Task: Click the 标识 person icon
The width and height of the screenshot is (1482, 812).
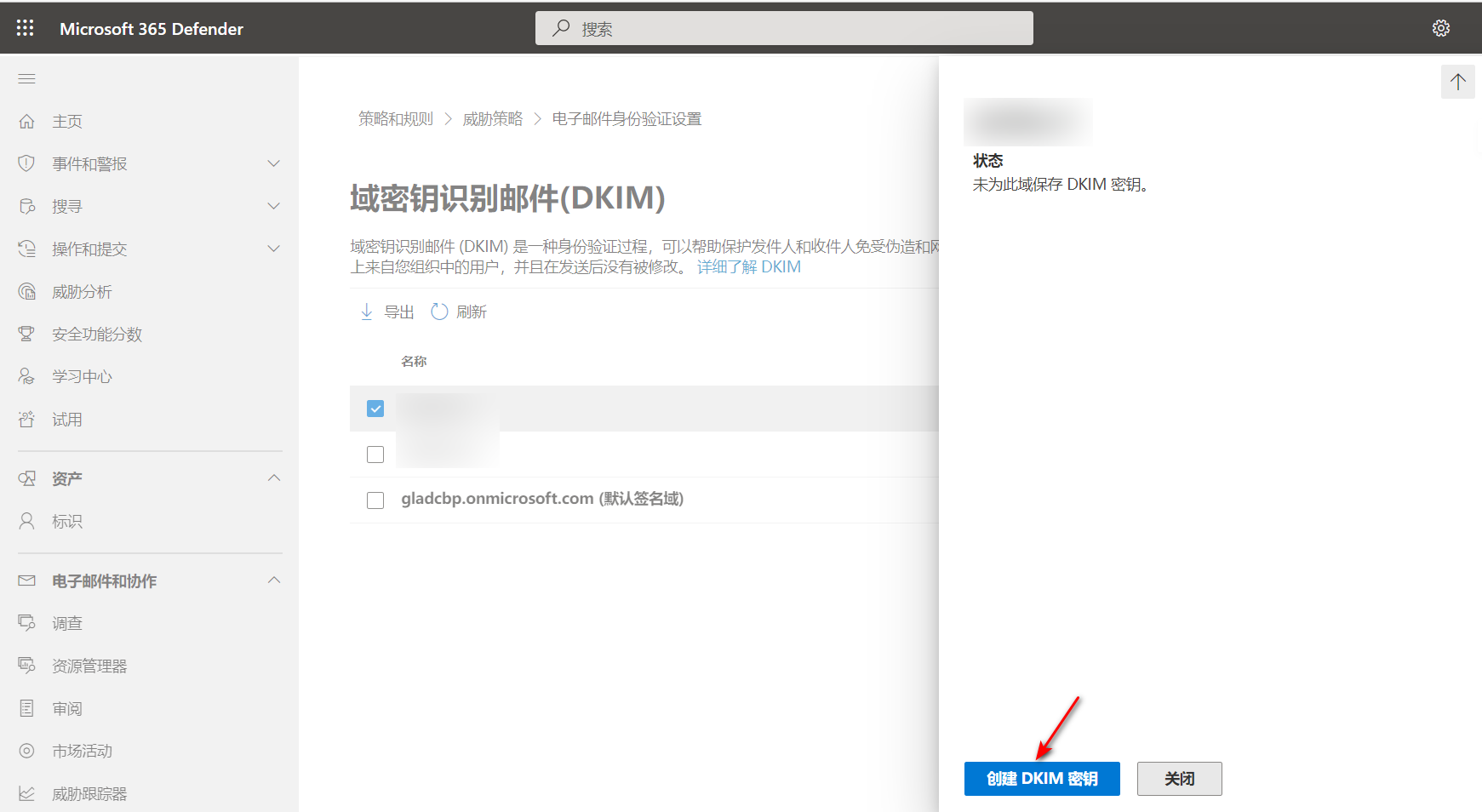Action: click(x=26, y=521)
